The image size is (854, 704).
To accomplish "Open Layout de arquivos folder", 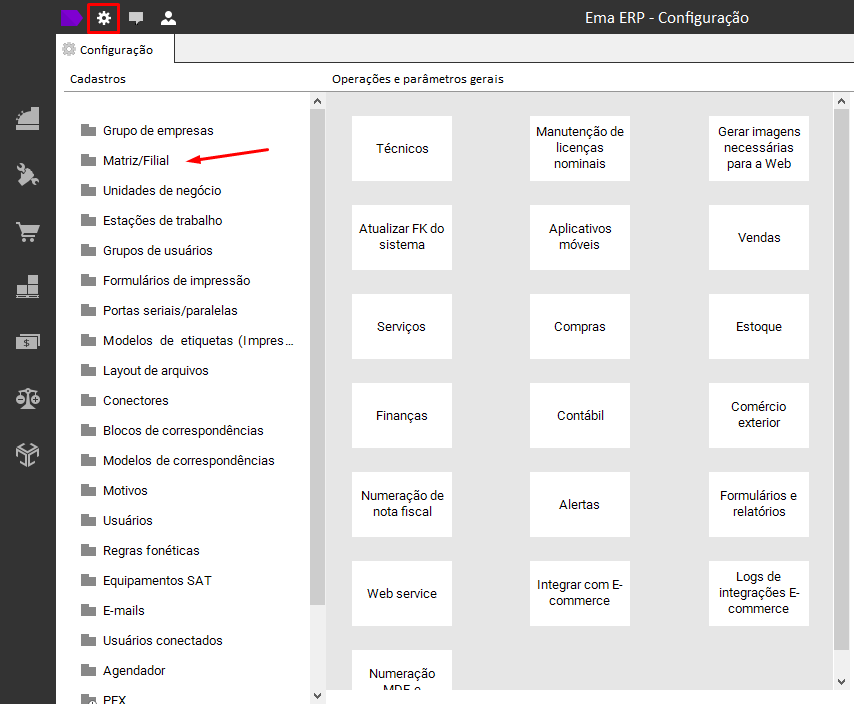I will pos(144,370).
